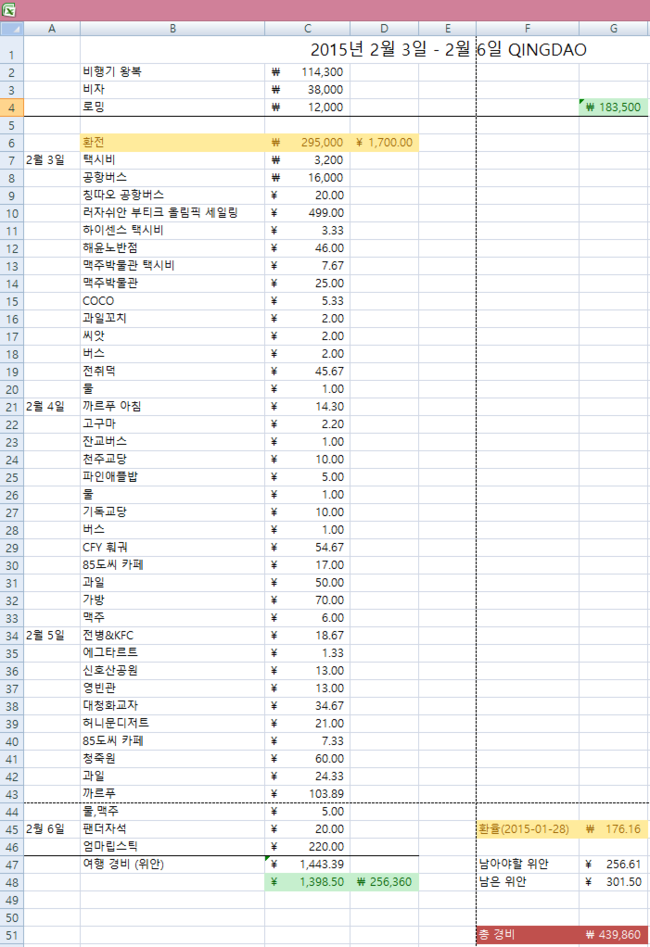Click the Select All corner button
The width and height of the screenshot is (650, 947).
(11, 28)
